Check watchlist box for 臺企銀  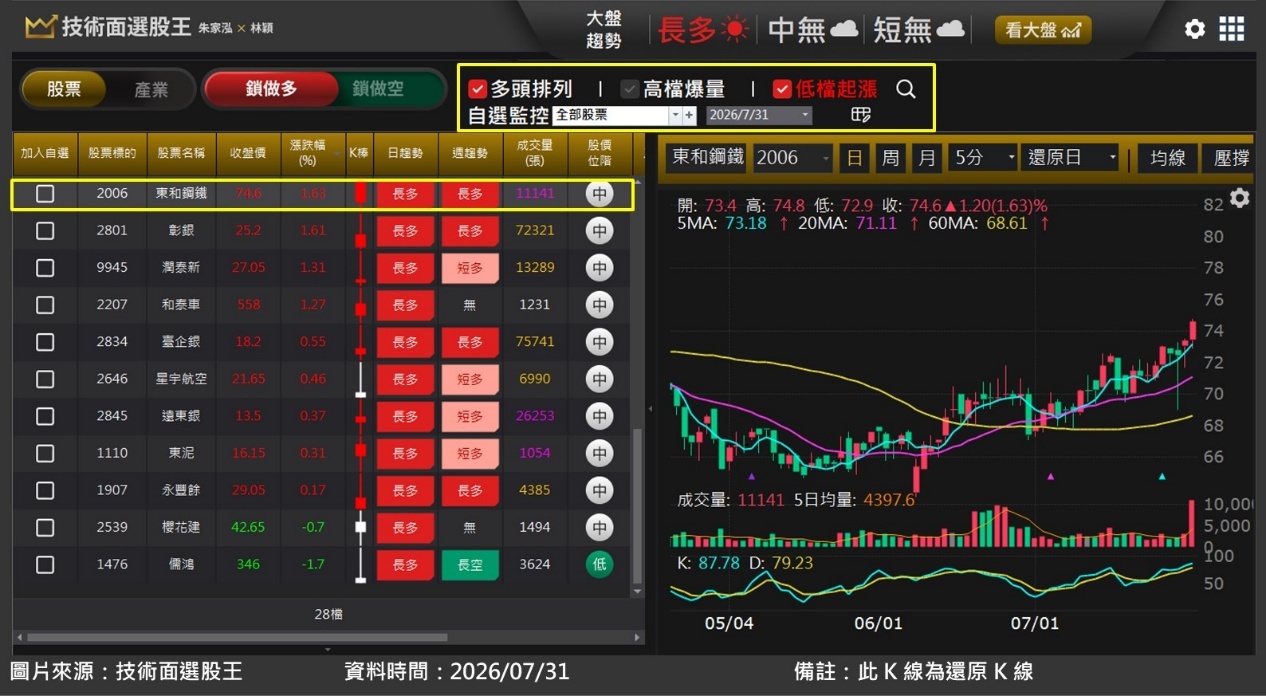(x=45, y=342)
